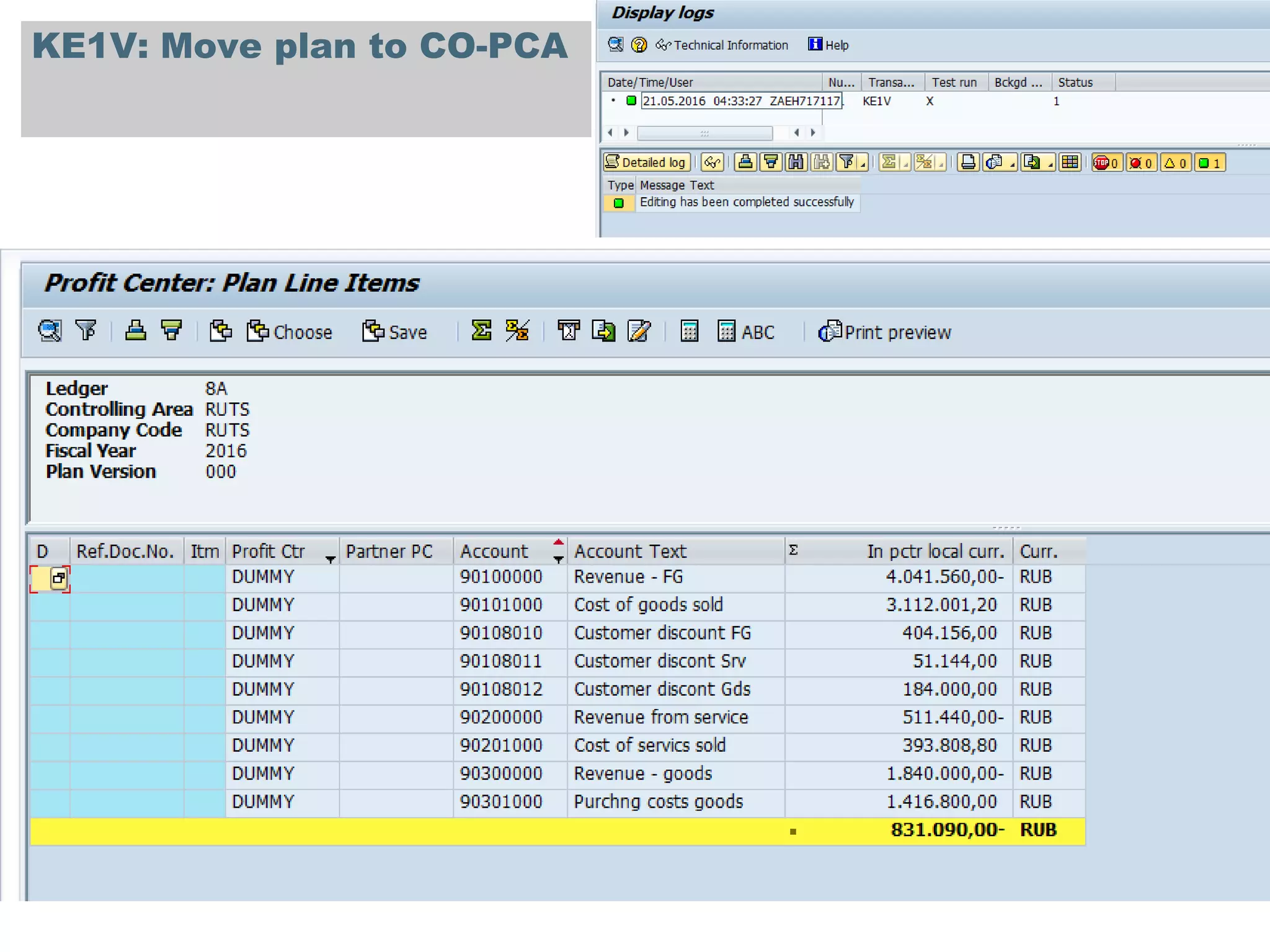
Task: Open ABC analysis tool
Action: (746, 332)
